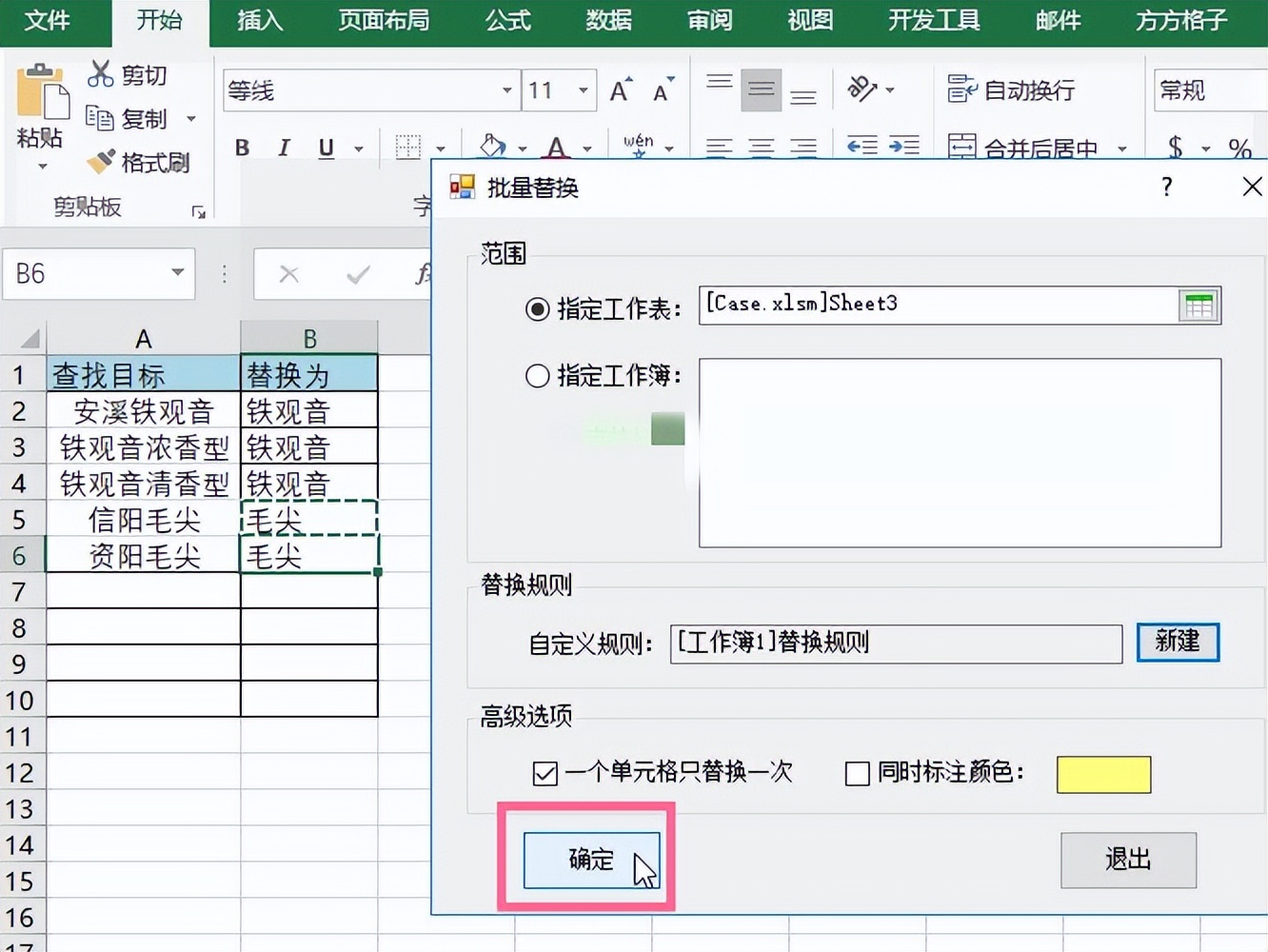Select the 指定工作表 radio button
Viewport: 1268px width, 952px height.
pos(538,307)
